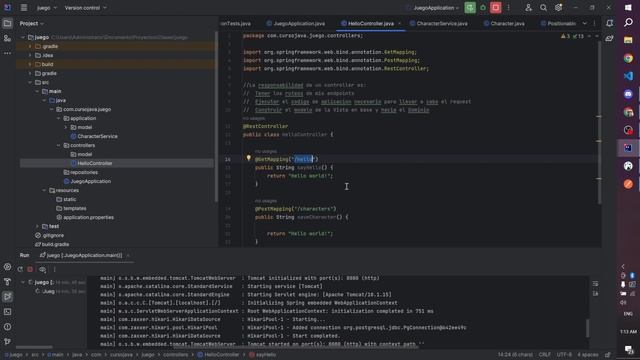Stop process in Run panel toolbar
The width and height of the screenshot is (640, 360).
(30, 269)
